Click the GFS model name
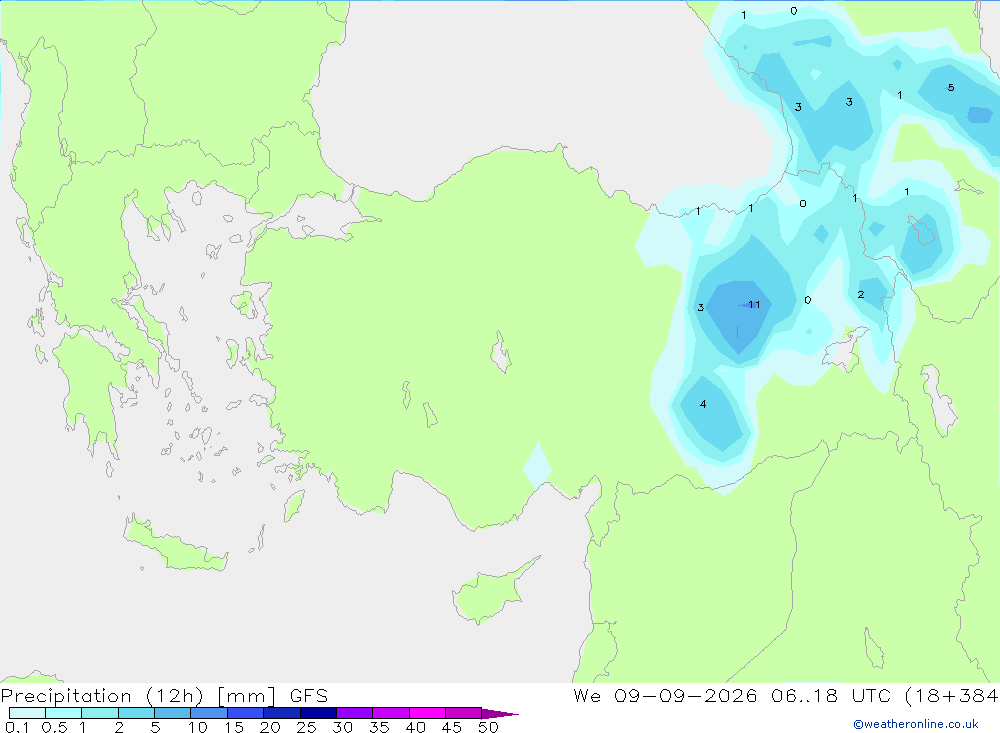Image resolution: width=1000 pixels, height=733 pixels. pos(309,695)
